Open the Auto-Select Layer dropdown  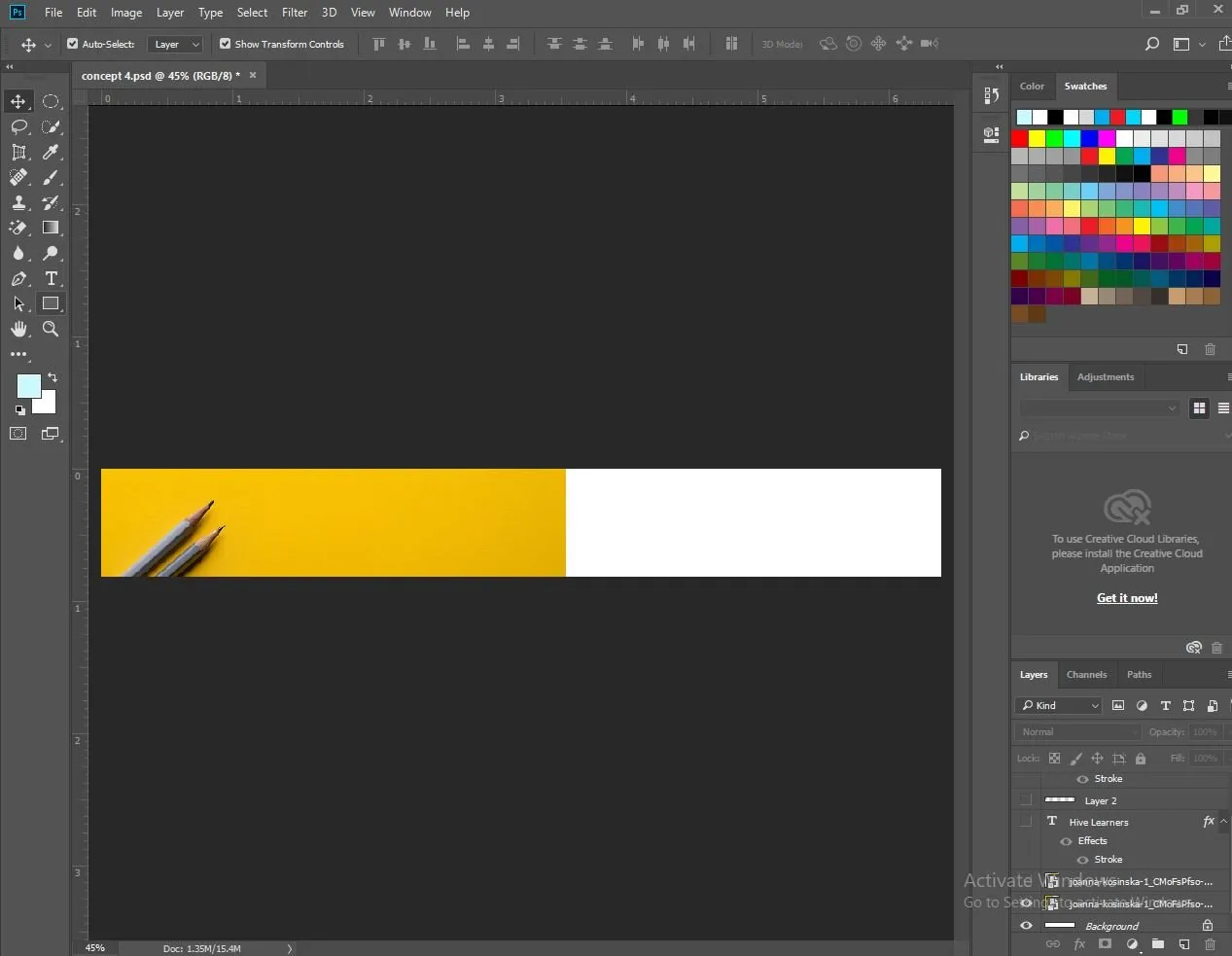point(175,45)
